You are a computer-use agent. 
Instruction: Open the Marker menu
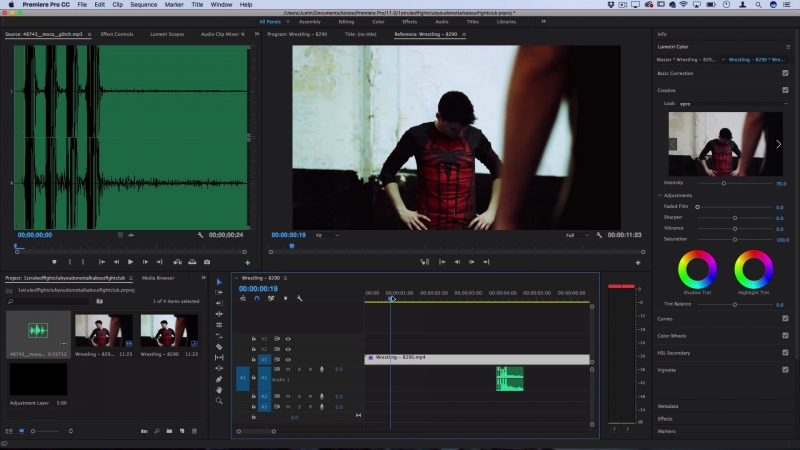174,5
